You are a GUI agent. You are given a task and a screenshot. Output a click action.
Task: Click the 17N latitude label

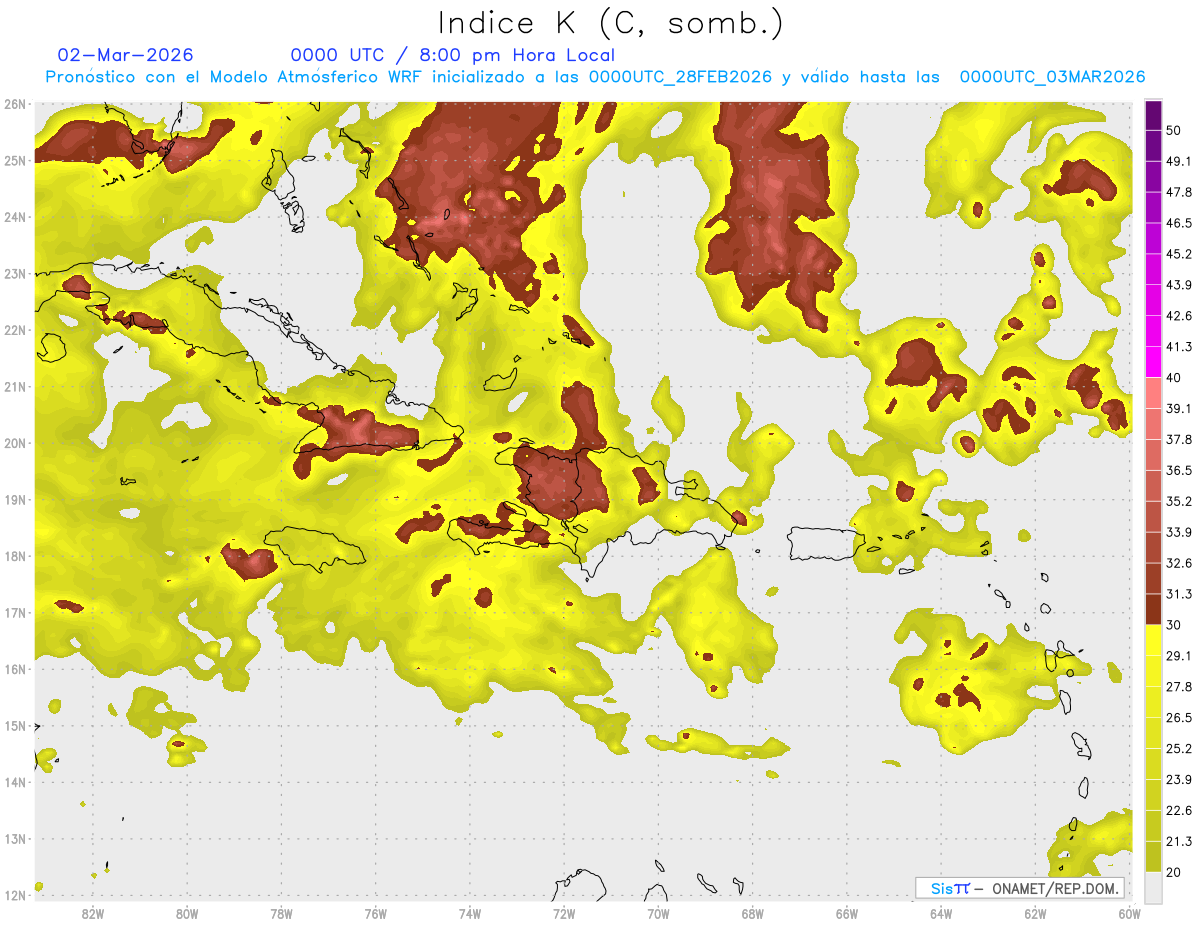pyautogui.click(x=15, y=613)
